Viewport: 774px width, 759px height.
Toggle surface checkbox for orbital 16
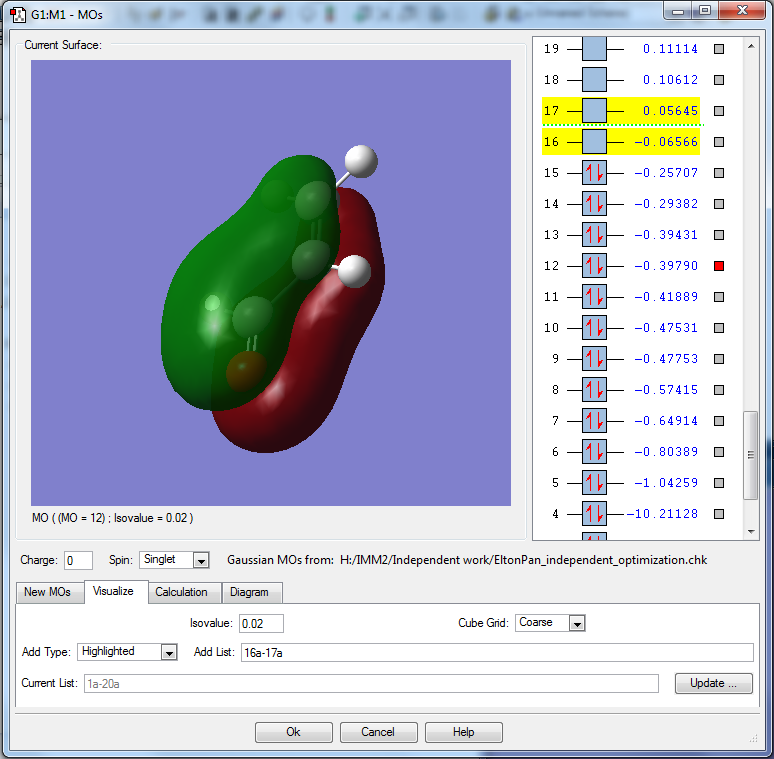coord(719,142)
